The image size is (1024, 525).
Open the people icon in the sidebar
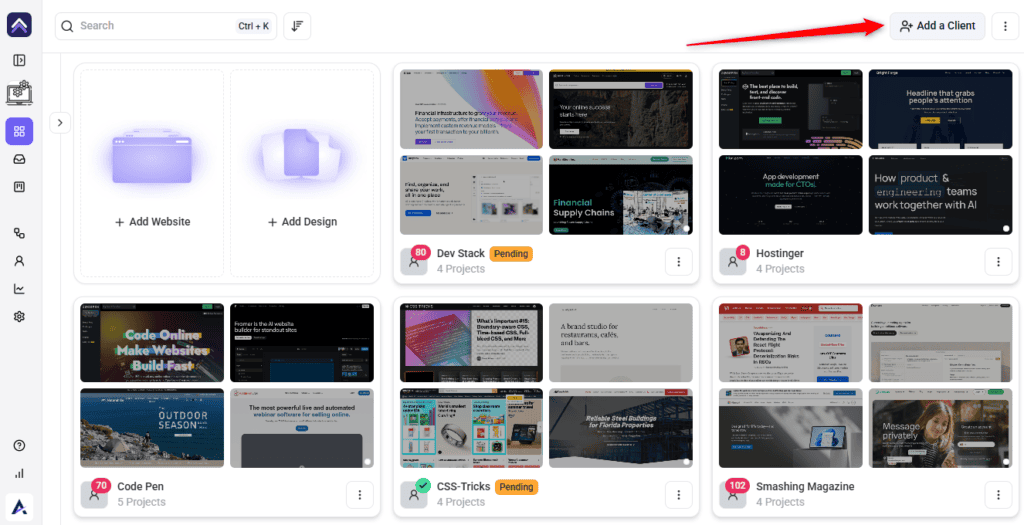(x=19, y=261)
